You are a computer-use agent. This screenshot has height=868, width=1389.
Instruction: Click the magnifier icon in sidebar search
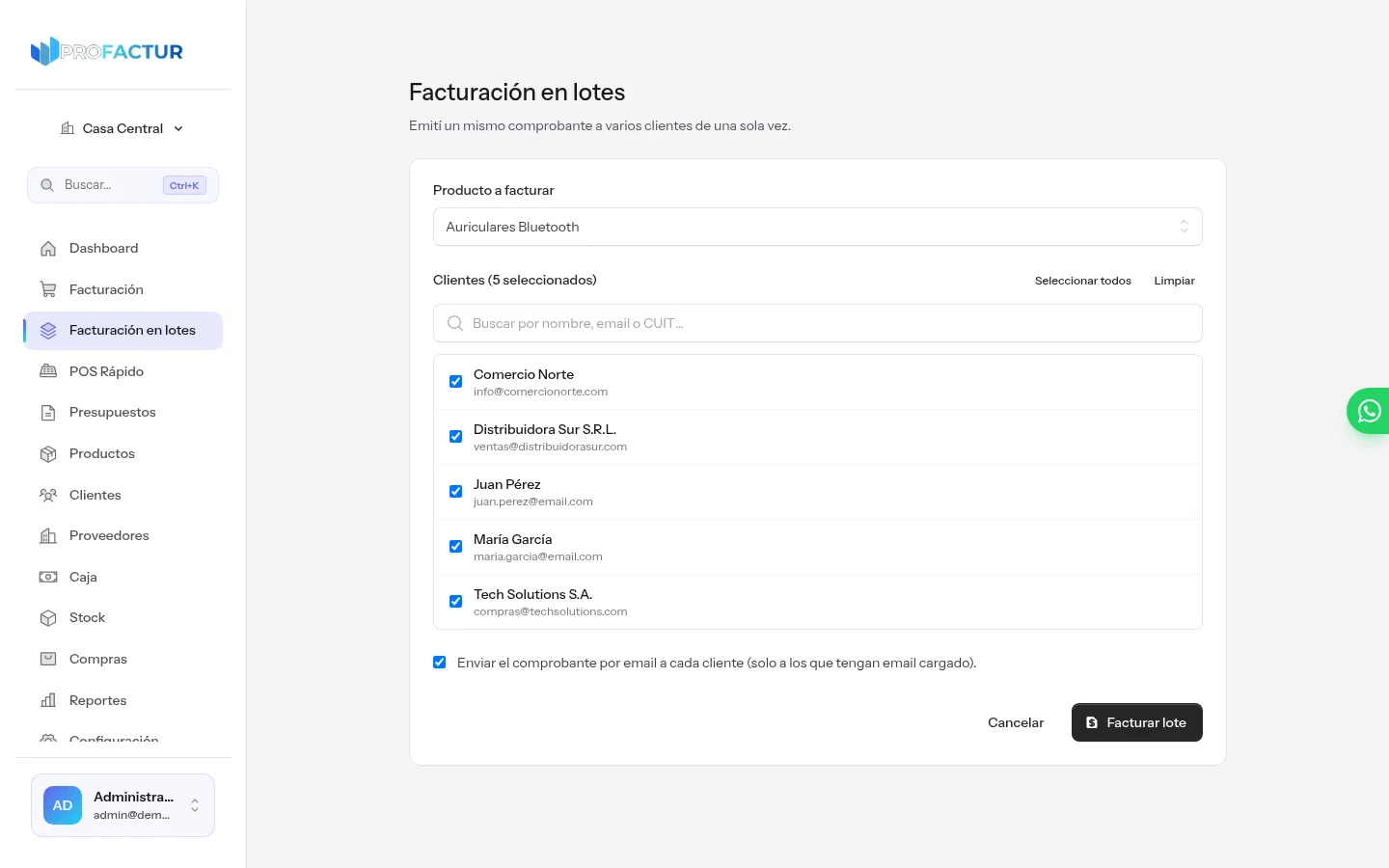[x=47, y=185]
